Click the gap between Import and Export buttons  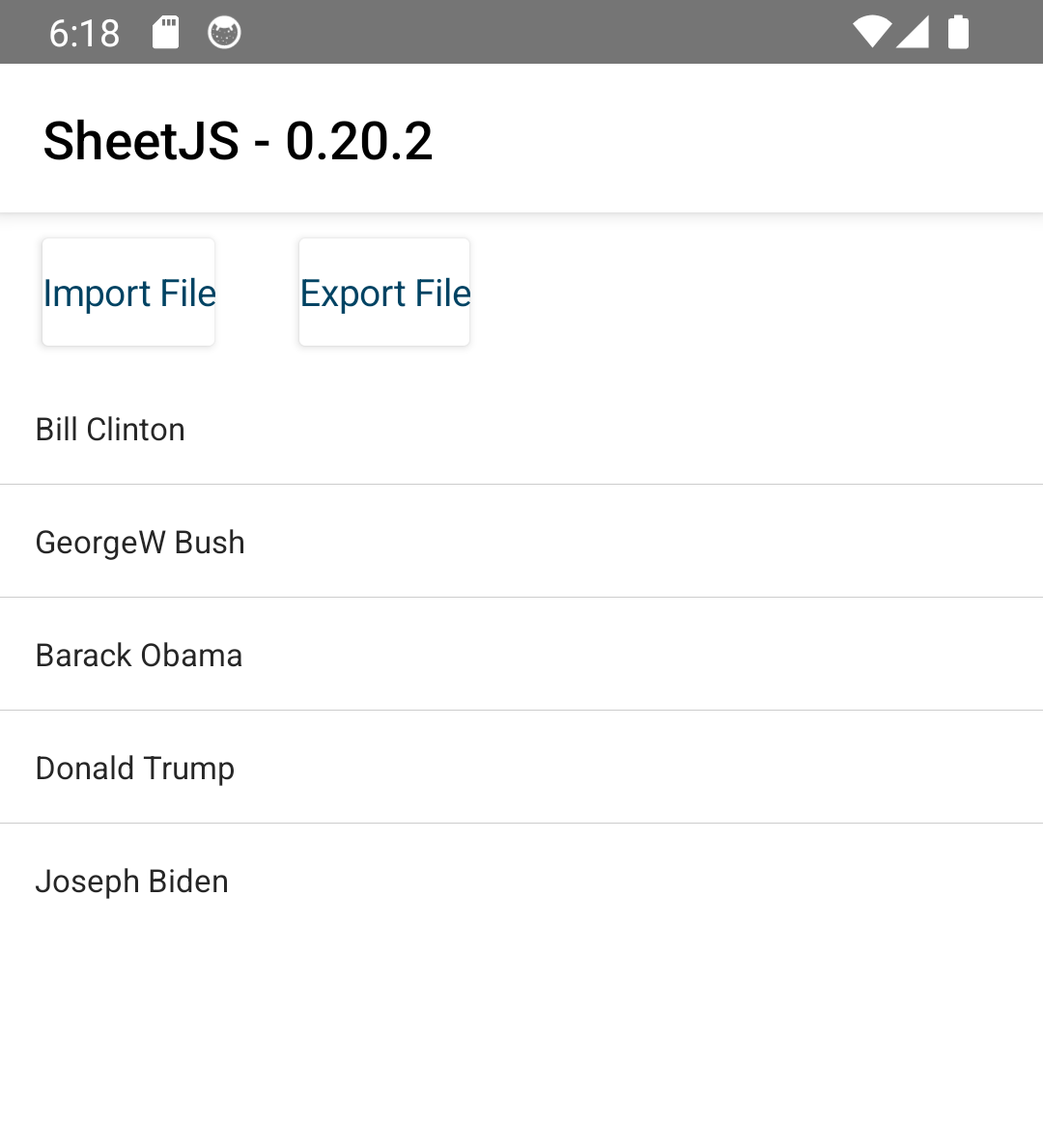(257, 293)
